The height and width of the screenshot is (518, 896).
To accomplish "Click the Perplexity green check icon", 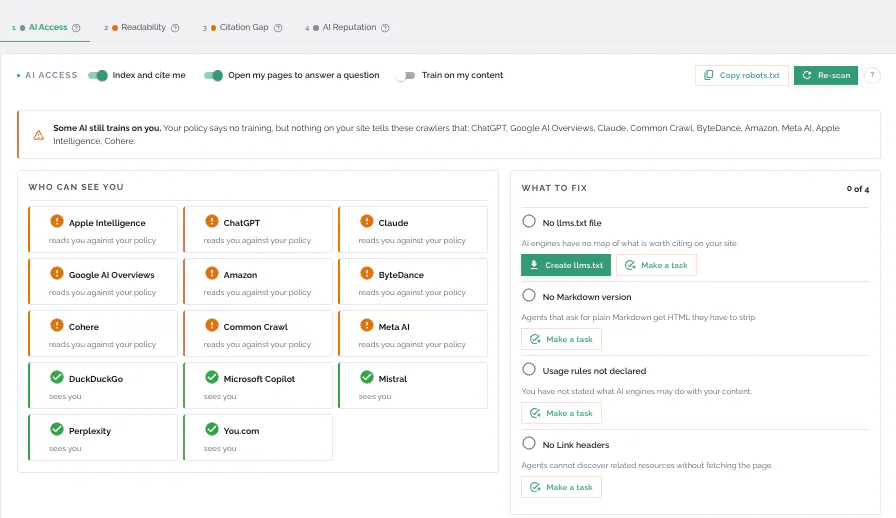I will tap(57, 429).
